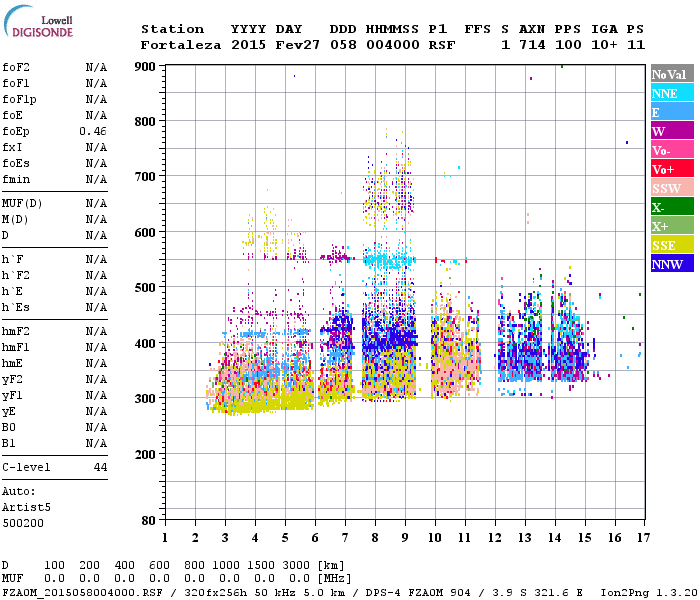Click the day-of-year value 058
The height and width of the screenshot is (600, 700).
coord(343,45)
